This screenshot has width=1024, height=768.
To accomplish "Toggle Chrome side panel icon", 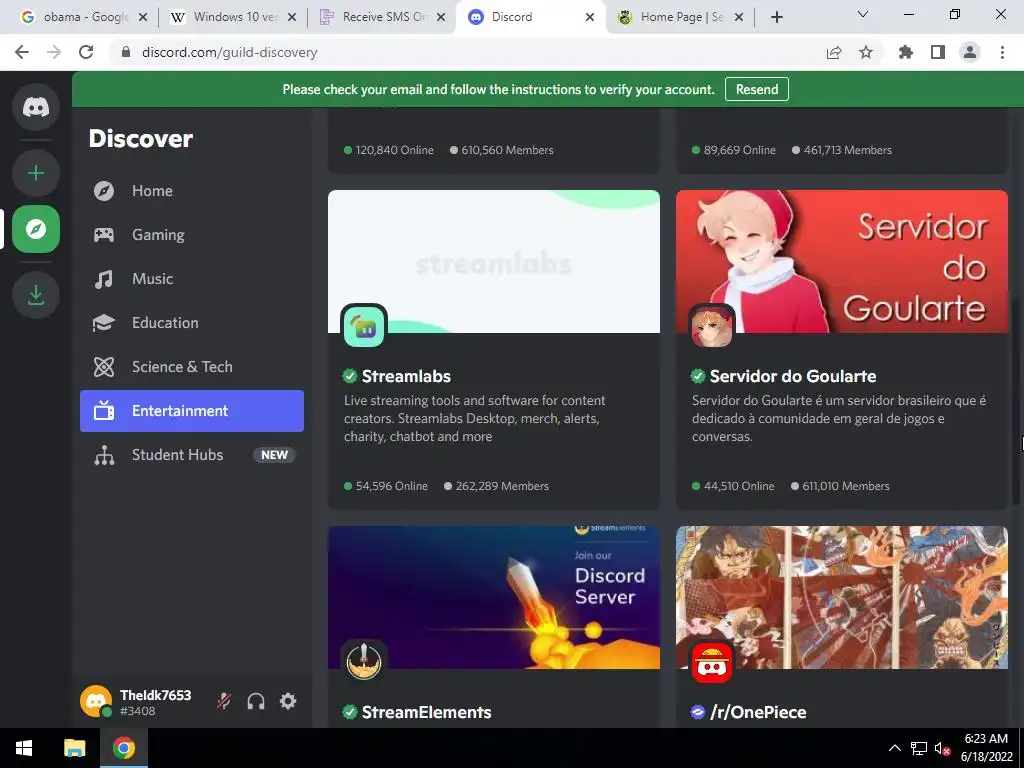I will [x=938, y=52].
